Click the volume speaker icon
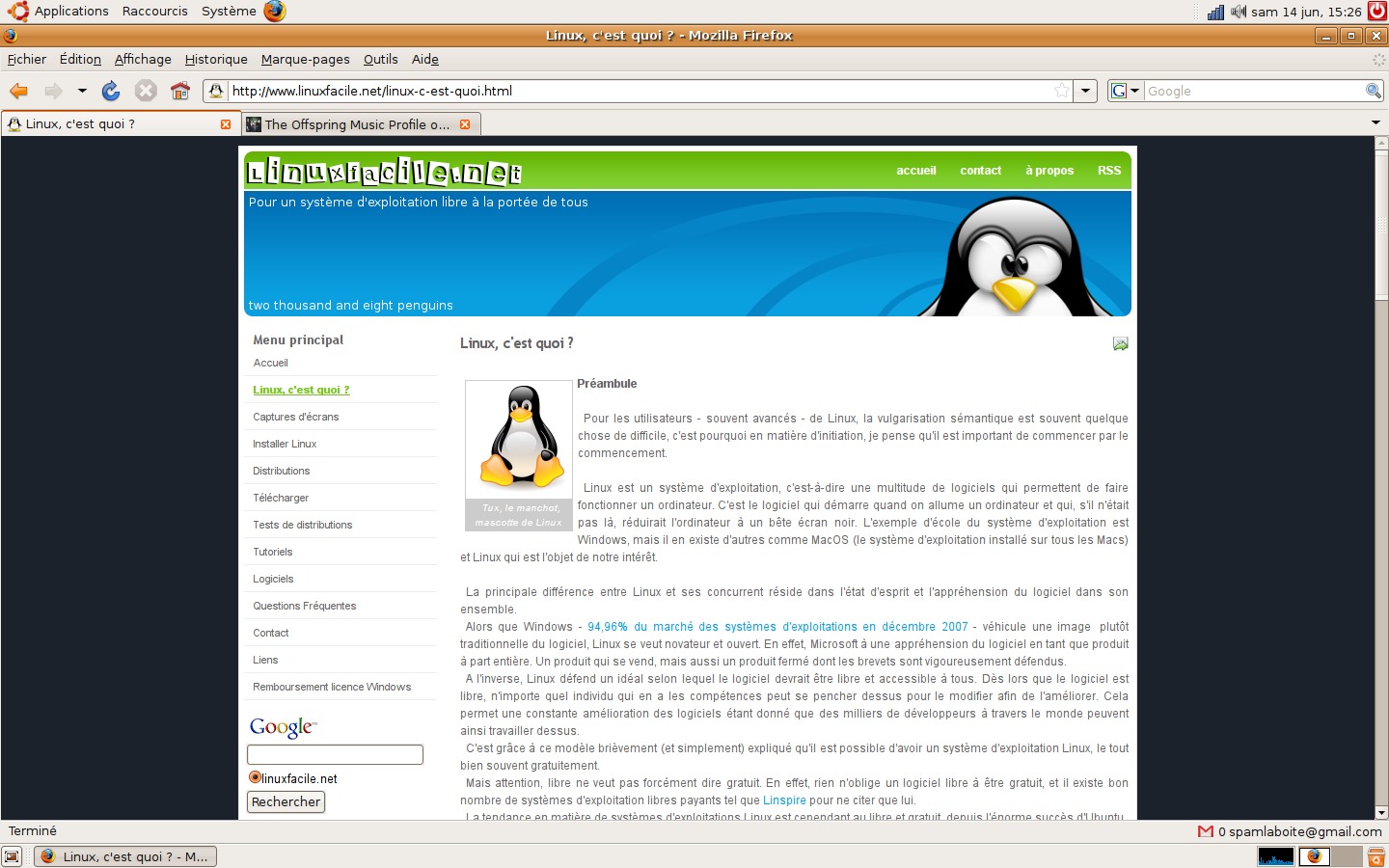The image size is (1389, 868). click(1239, 12)
